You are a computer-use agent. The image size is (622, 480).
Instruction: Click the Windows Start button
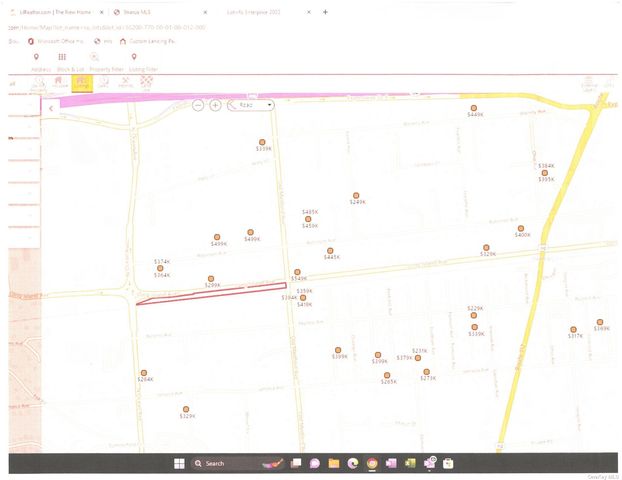click(x=180, y=463)
